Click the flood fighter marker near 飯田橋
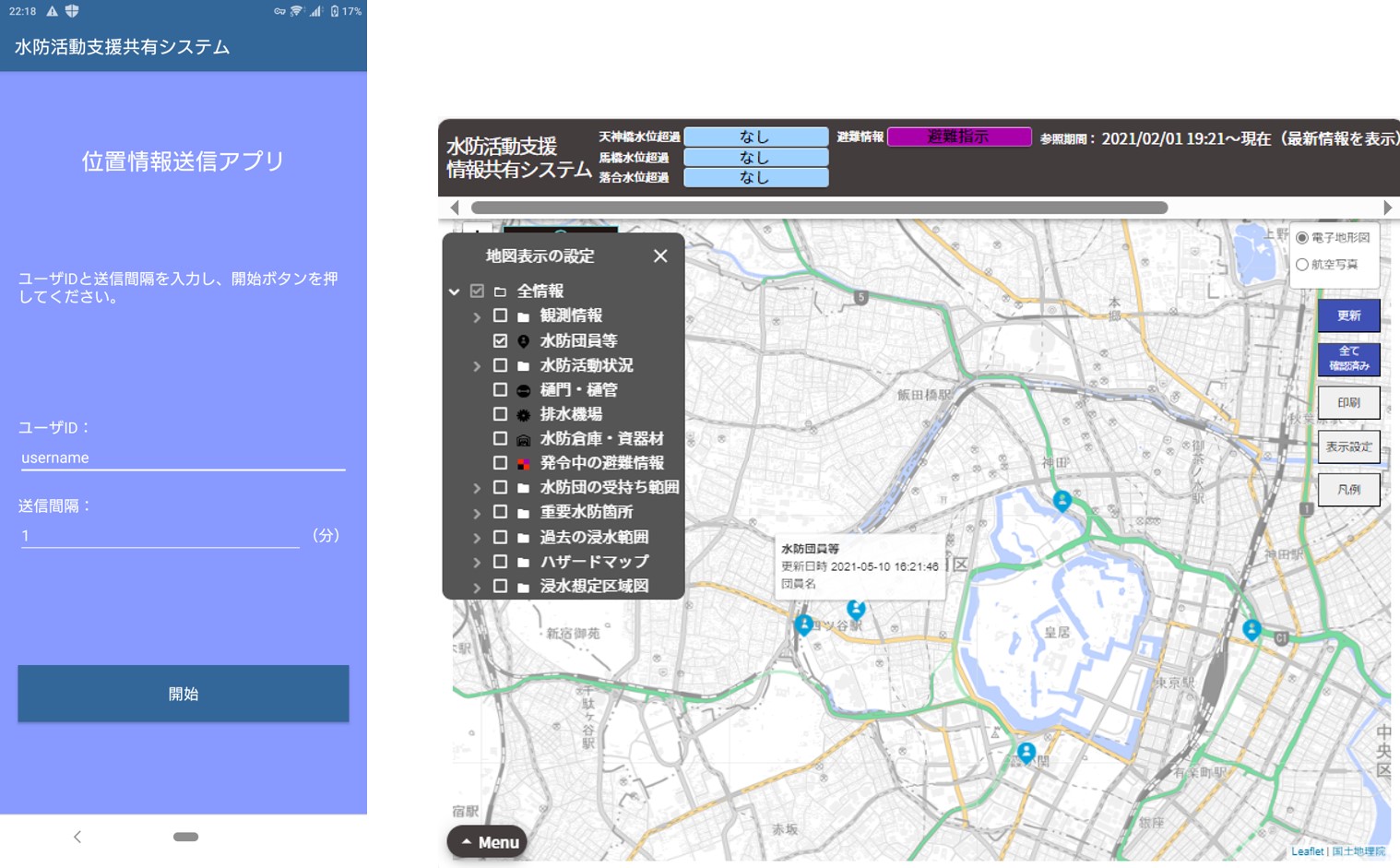 (1062, 501)
